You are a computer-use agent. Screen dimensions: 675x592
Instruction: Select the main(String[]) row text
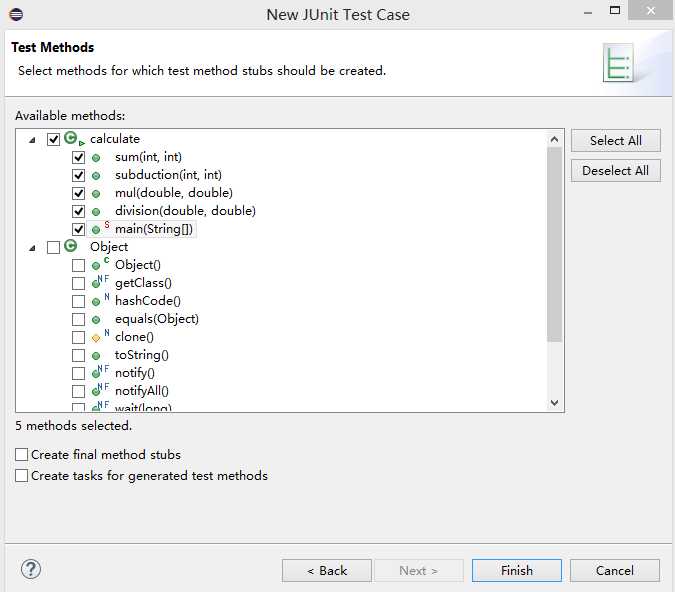point(154,229)
